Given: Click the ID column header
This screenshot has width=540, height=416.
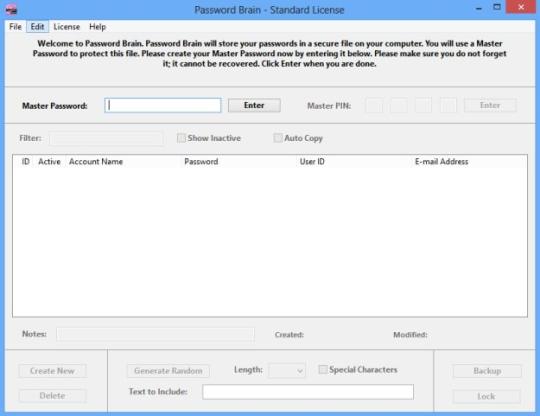Looking at the screenshot, I should coord(25,162).
